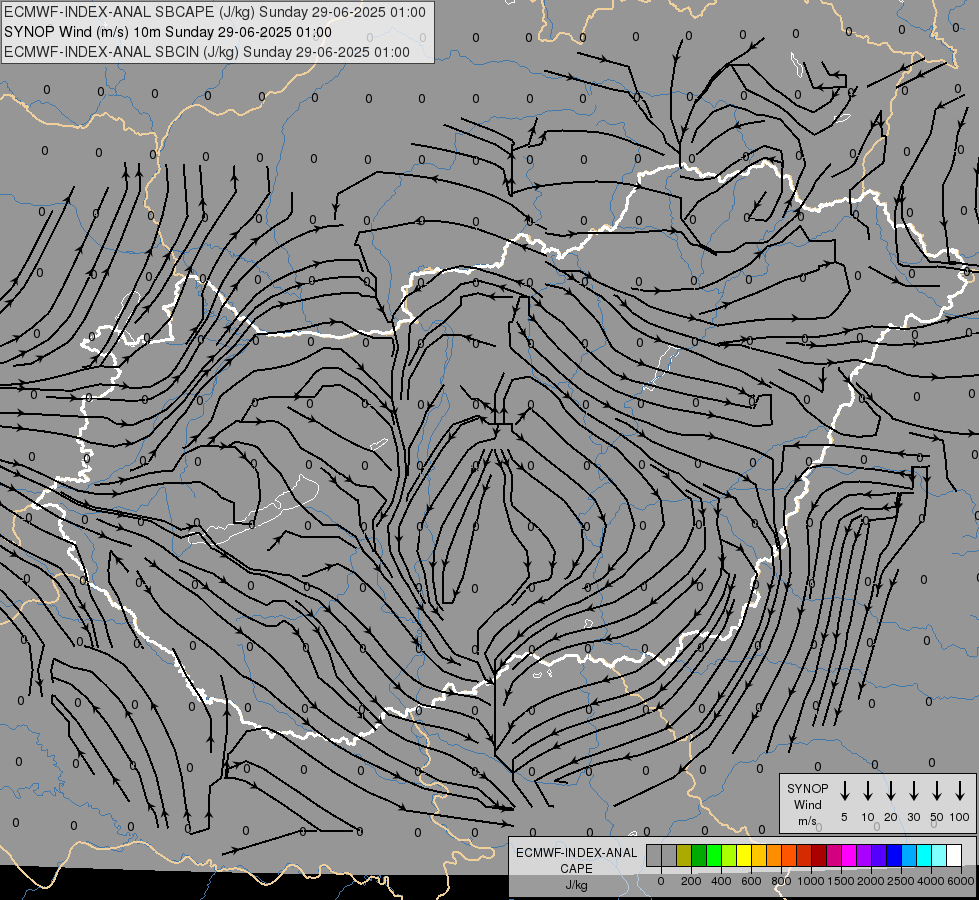Click the 50 label in wind legend
Viewport: 979px width, 900px height.
pos(937,817)
